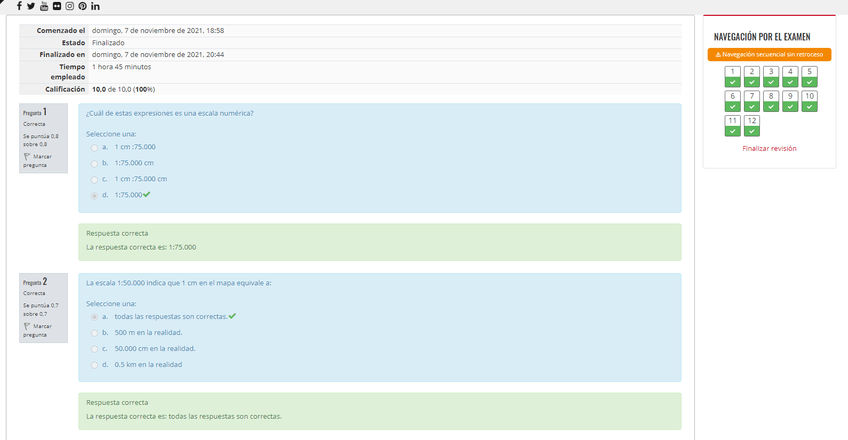Select option d '0.5 km en la realidad'
The width and height of the screenshot is (848, 440).
[94, 365]
